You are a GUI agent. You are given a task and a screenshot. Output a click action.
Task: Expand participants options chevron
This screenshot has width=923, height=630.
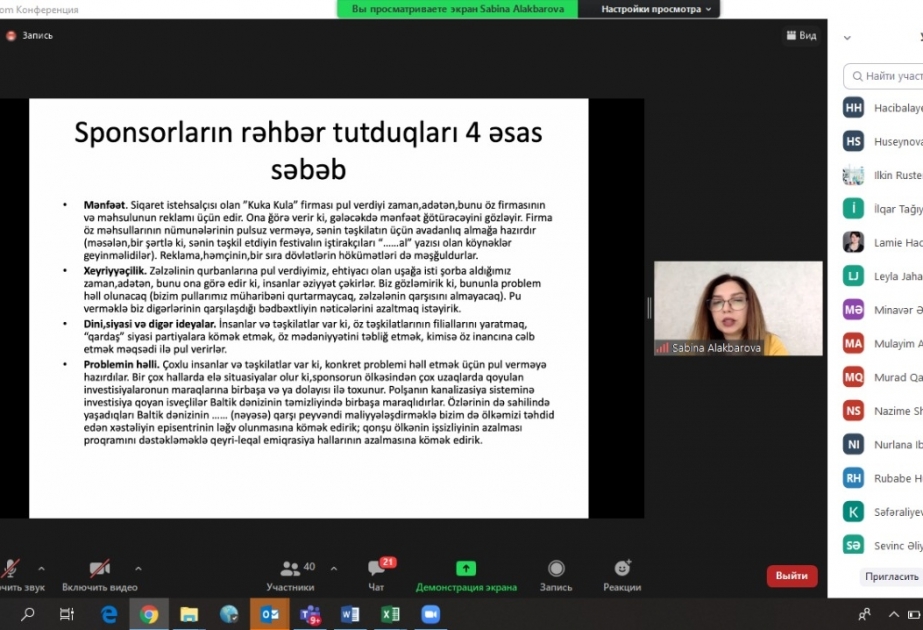pos(334,568)
